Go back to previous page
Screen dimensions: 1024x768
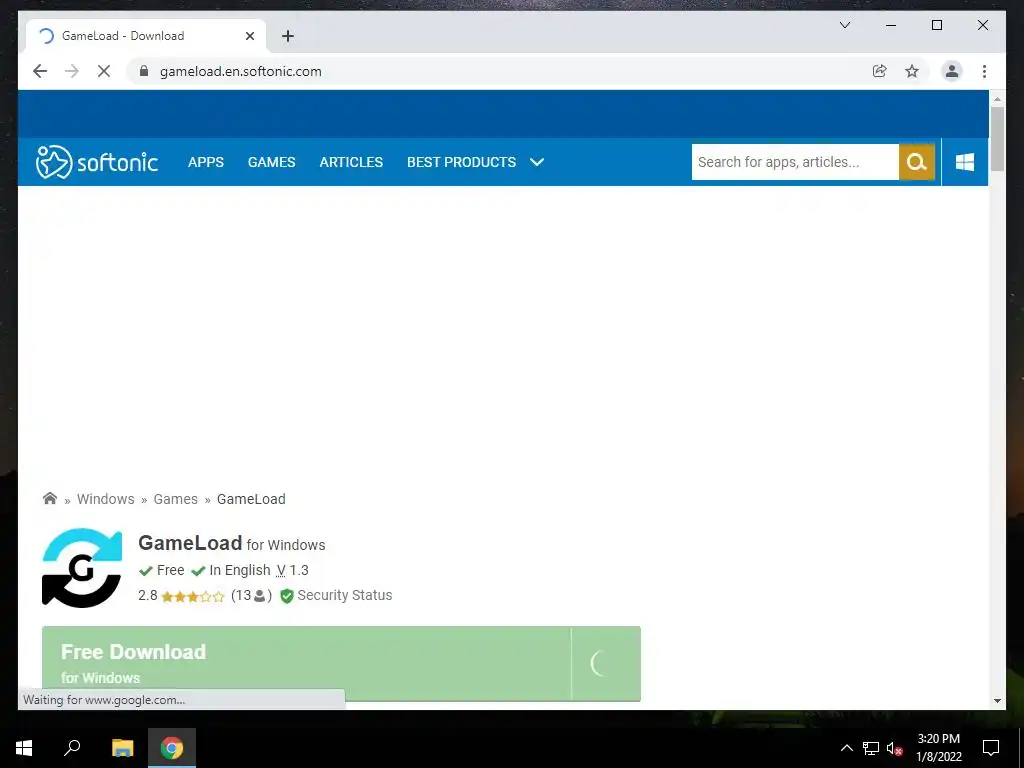[x=40, y=71]
